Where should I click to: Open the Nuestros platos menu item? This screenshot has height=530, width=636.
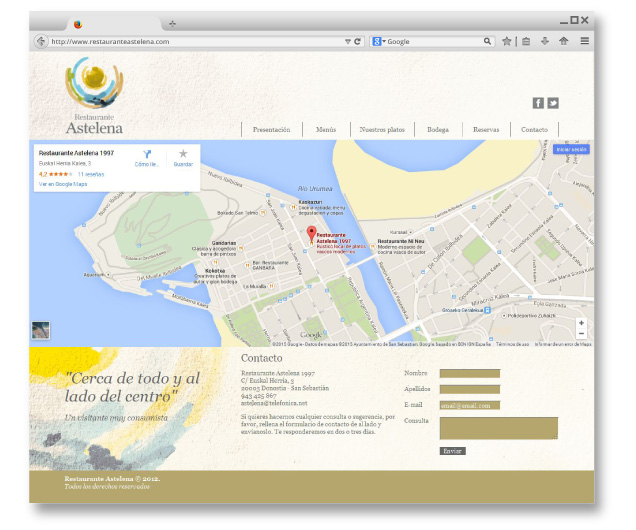tap(382, 130)
